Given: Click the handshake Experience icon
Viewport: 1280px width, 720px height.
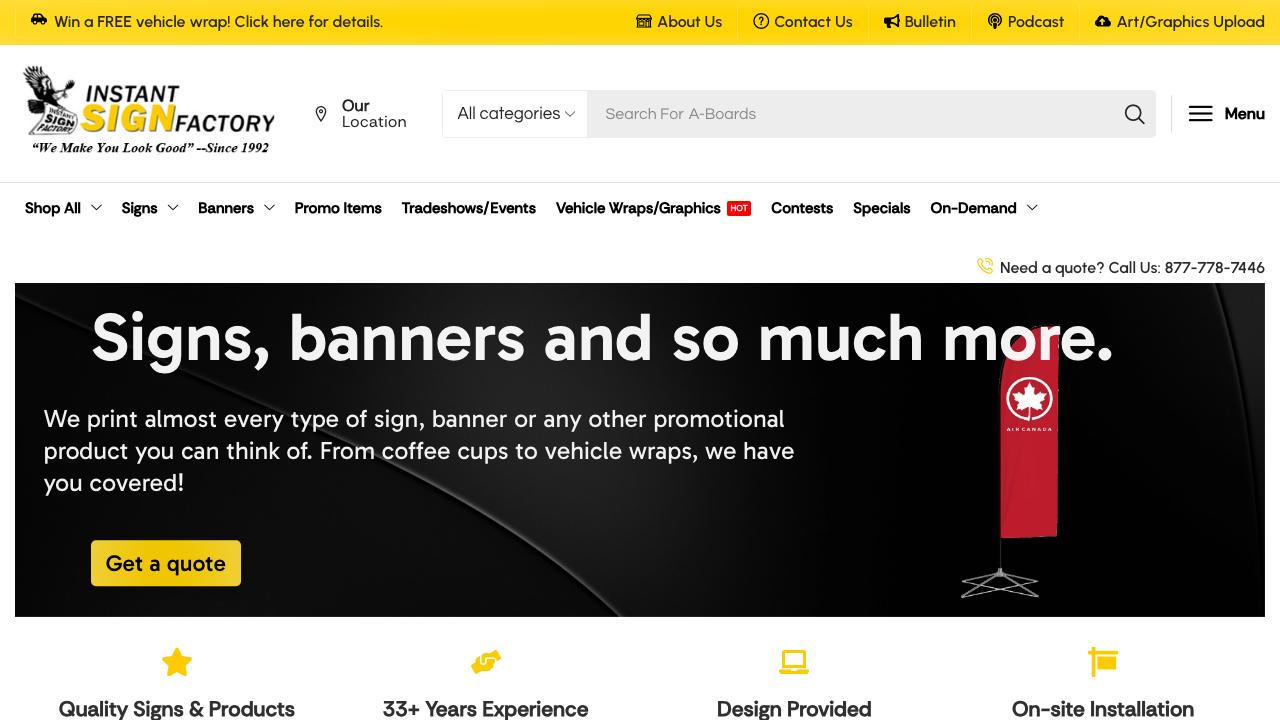Looking at the screenshot, I should [486, 662].
